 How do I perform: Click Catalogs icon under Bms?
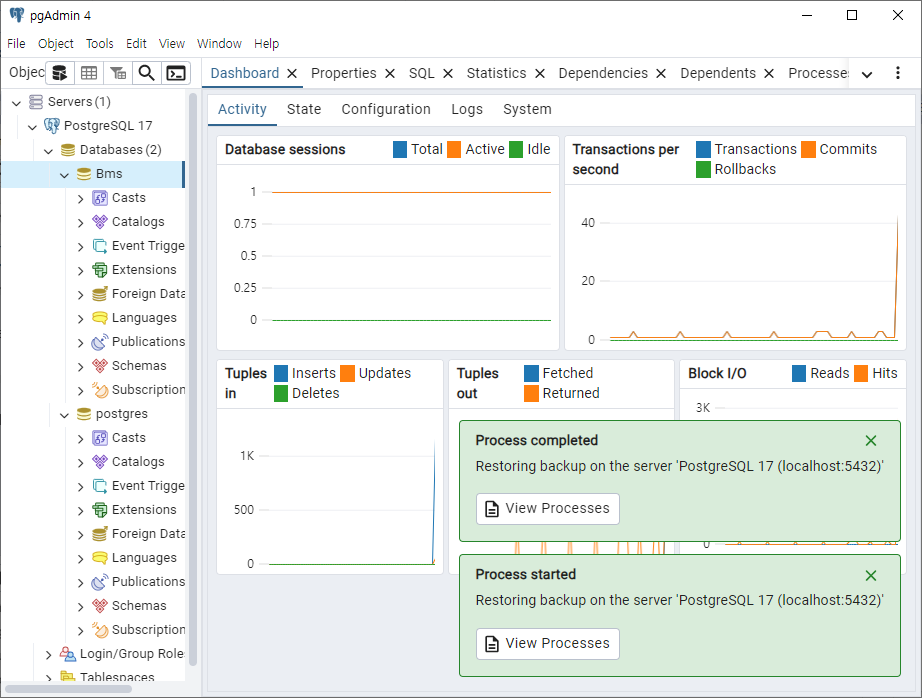click(x=100, y=222)
